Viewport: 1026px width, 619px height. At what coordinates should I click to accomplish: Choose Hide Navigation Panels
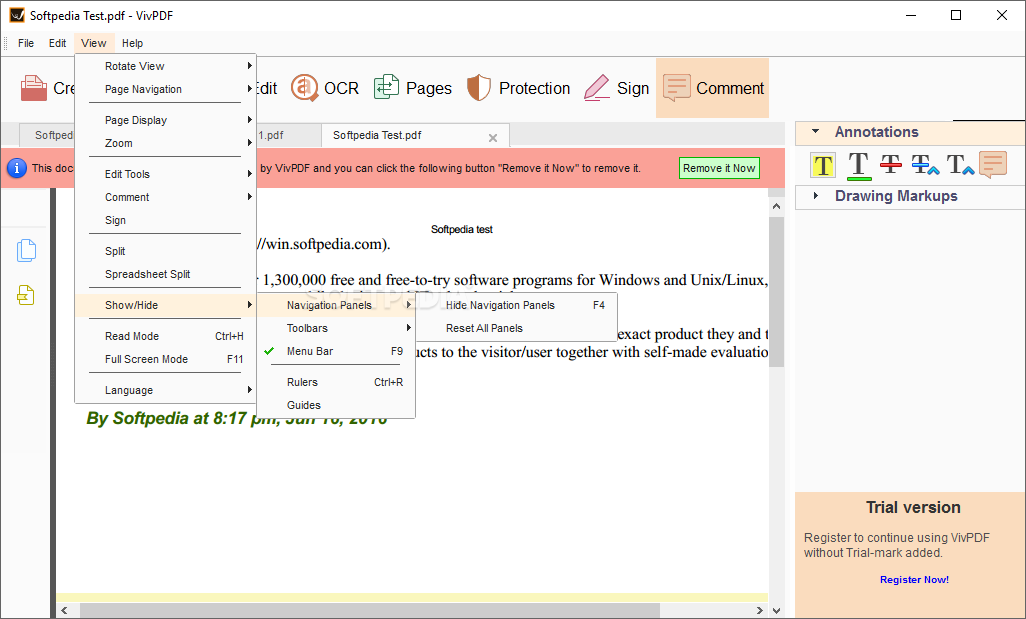pos(516,306)
